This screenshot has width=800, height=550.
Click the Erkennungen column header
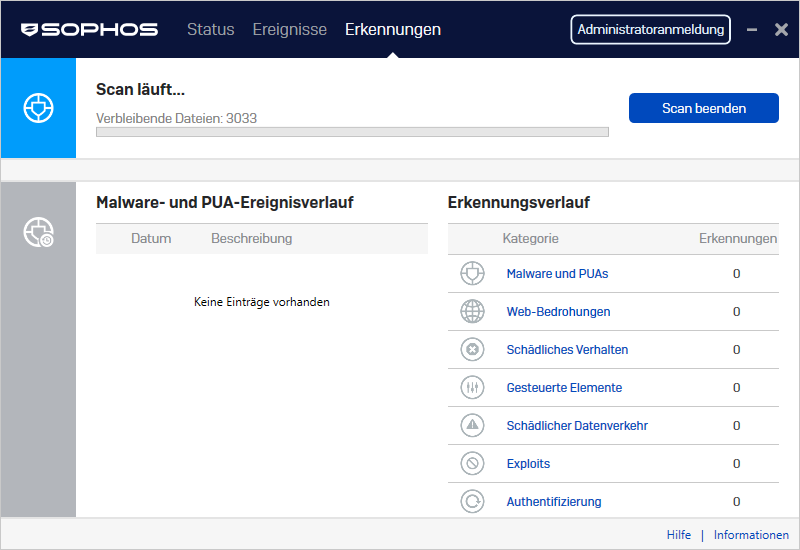738,238
